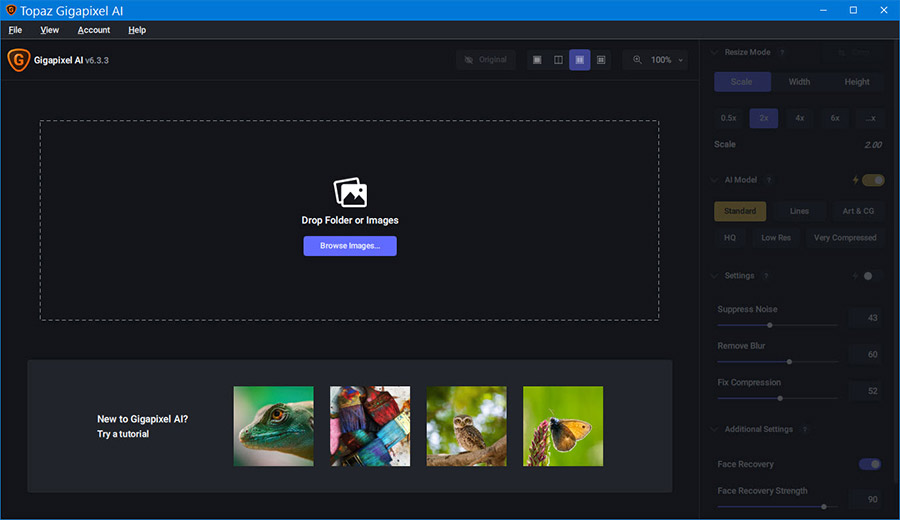Click the v6.3.3 version label
The height and width of the screenshot is (520, 900).
[97, 60]
